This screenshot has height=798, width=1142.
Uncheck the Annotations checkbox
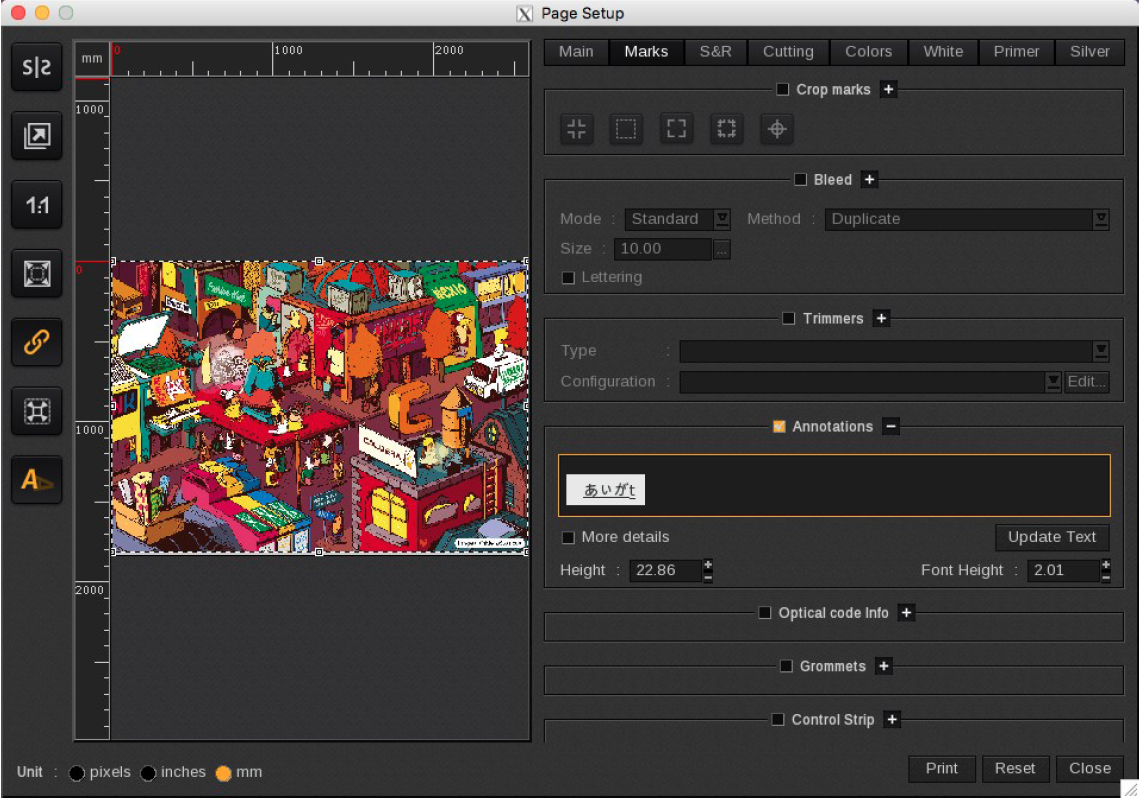click(x=779, y=427)
